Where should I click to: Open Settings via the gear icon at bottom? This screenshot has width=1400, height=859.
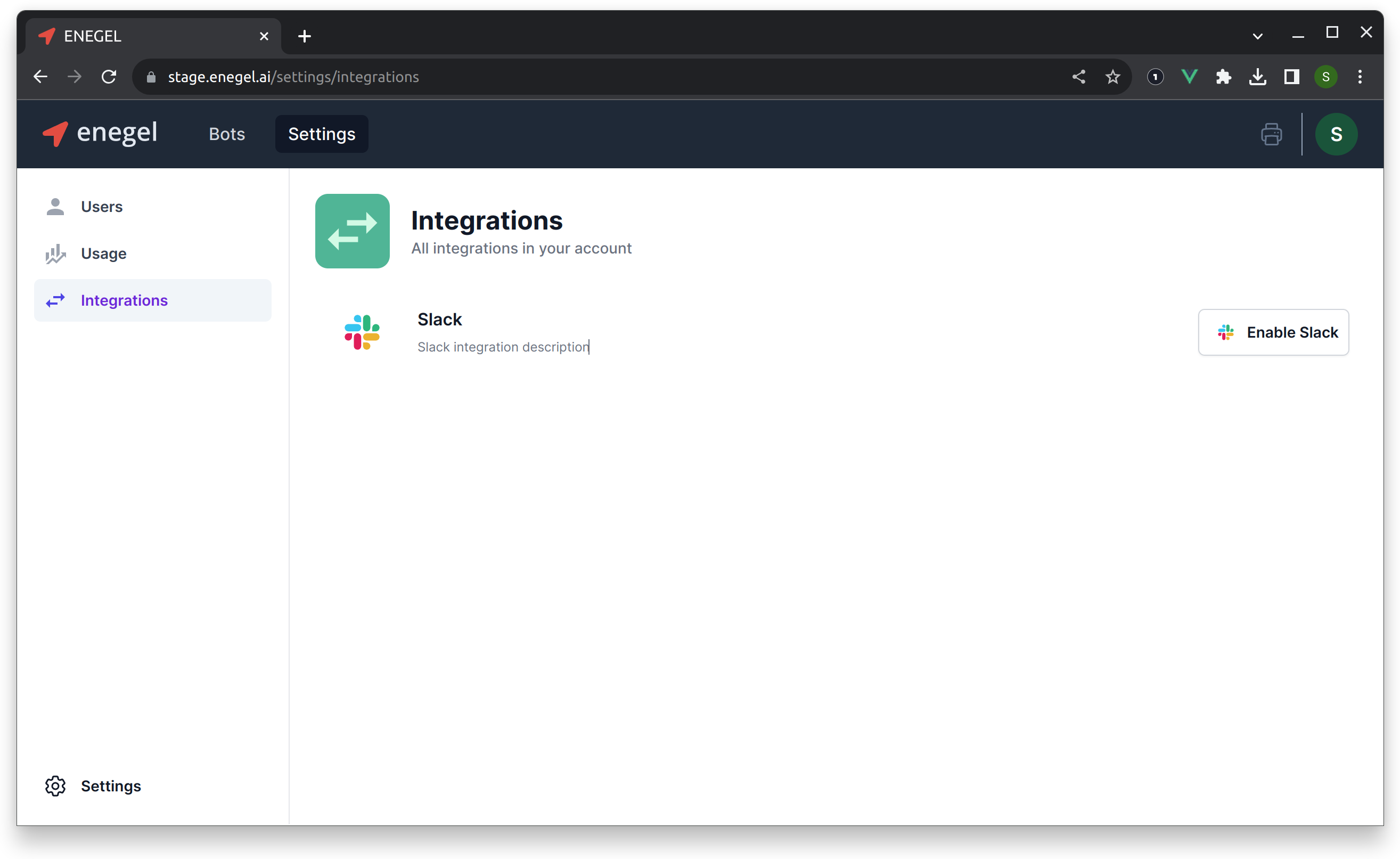point(55,786)
